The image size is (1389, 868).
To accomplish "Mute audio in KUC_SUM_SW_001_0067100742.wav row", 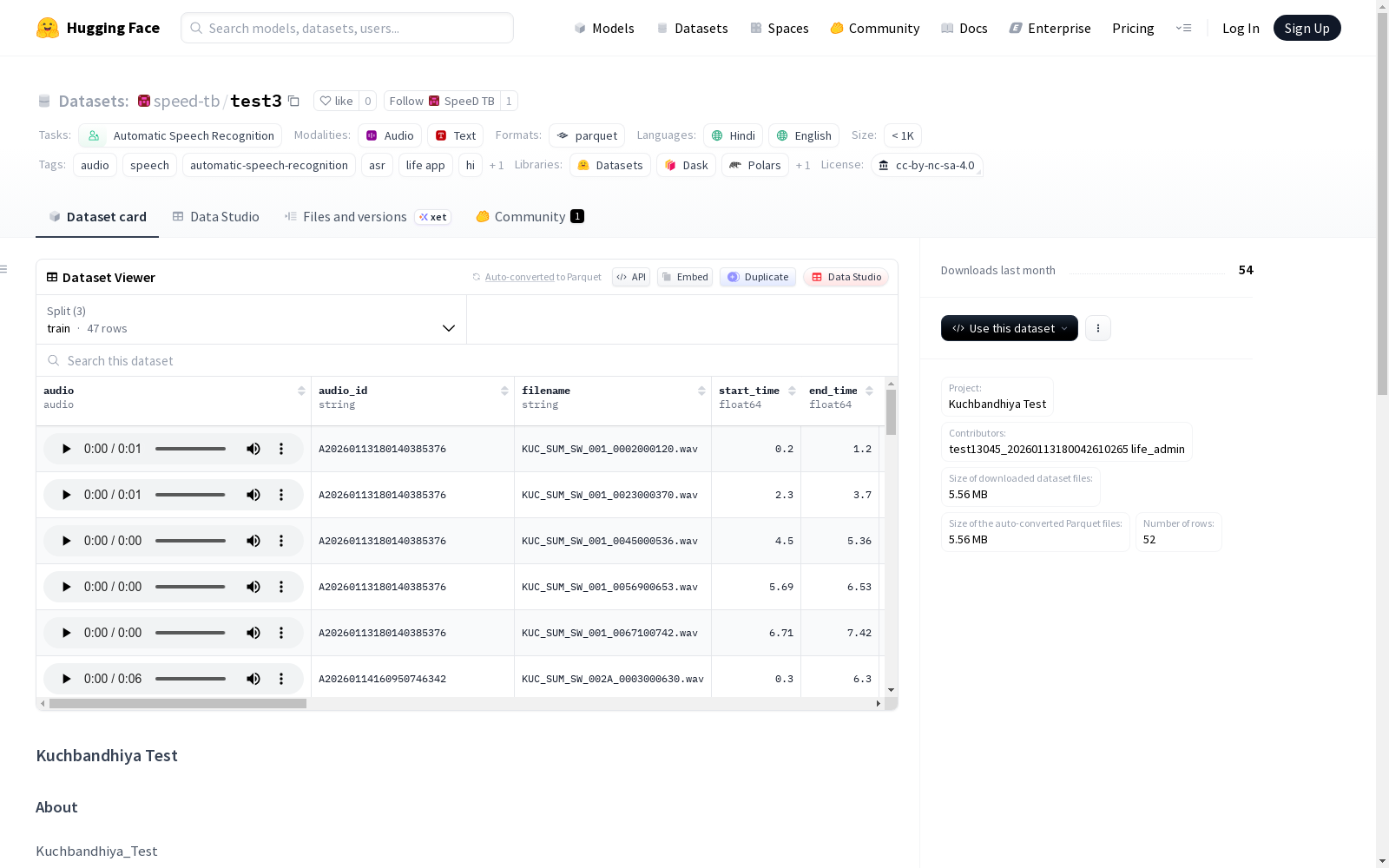I will tap(253, 633).
